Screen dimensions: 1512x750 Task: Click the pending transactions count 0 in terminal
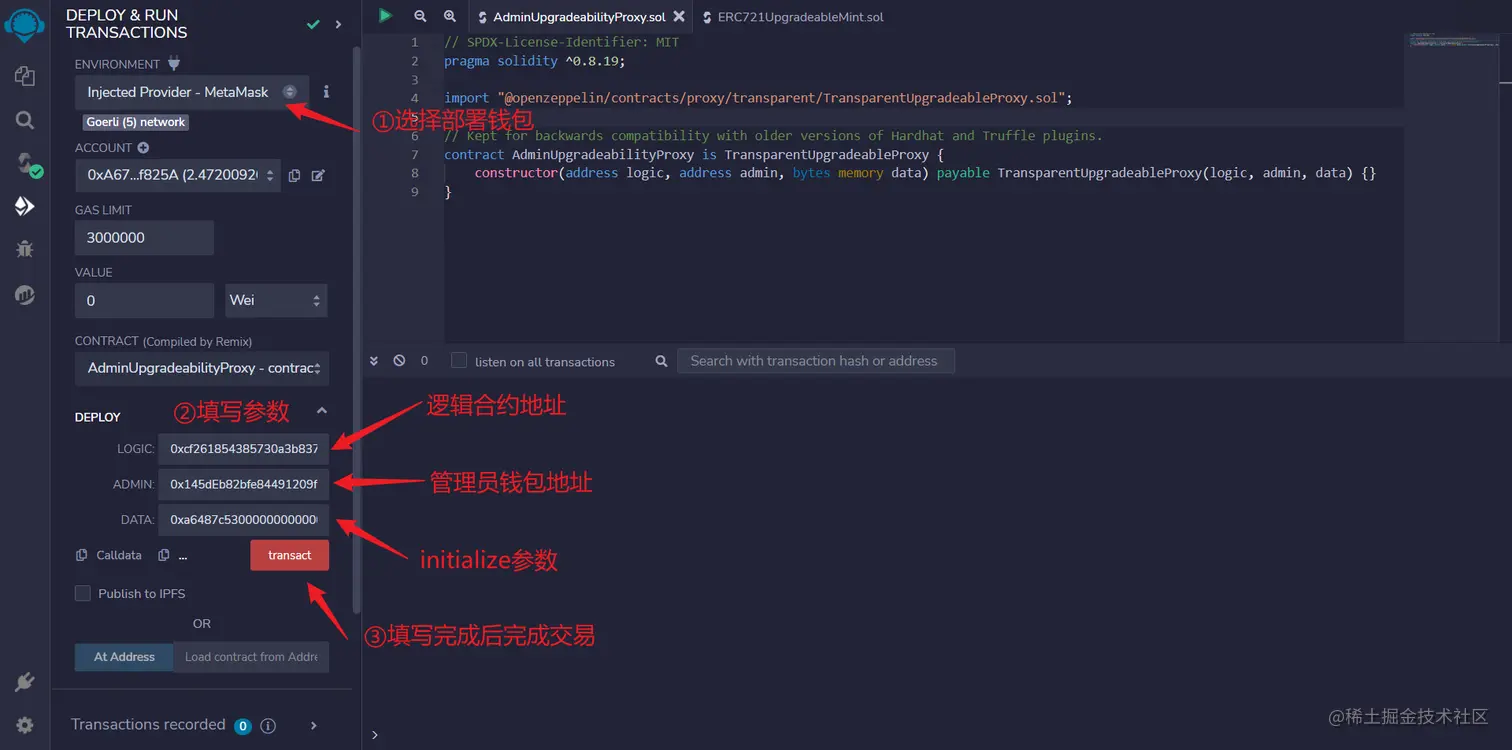424,361
